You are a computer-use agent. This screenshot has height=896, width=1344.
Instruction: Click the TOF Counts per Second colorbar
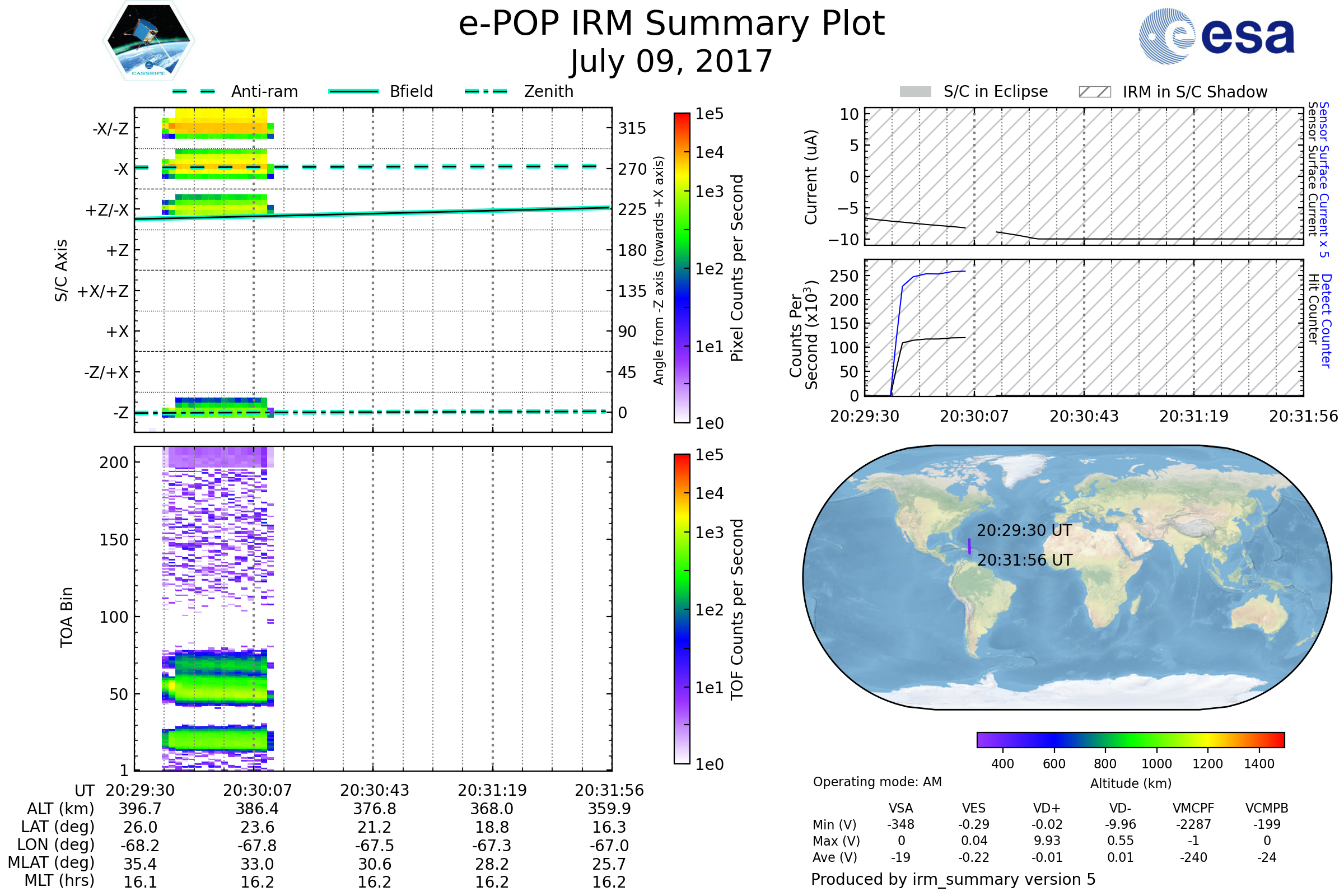[682, 609]
